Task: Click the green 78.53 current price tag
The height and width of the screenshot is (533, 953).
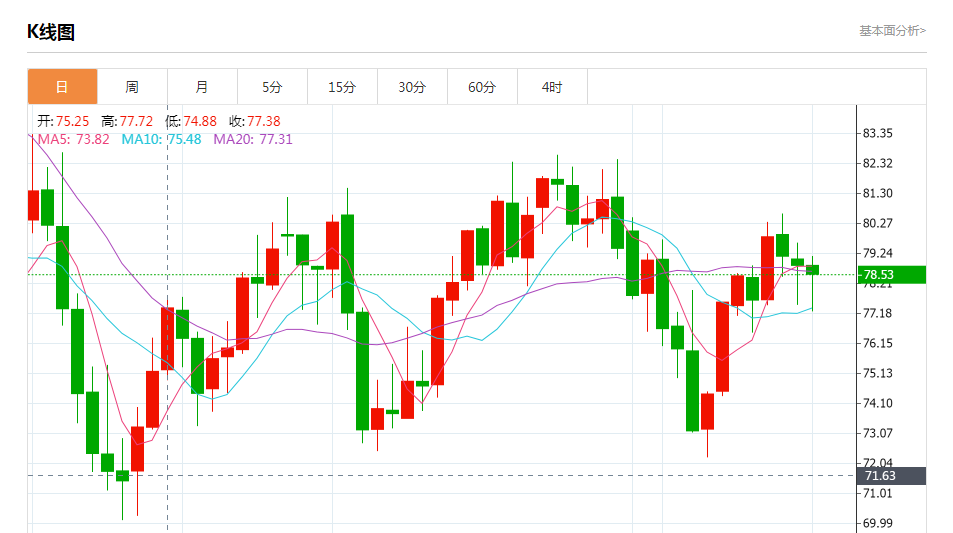Action: click(891, 275)
